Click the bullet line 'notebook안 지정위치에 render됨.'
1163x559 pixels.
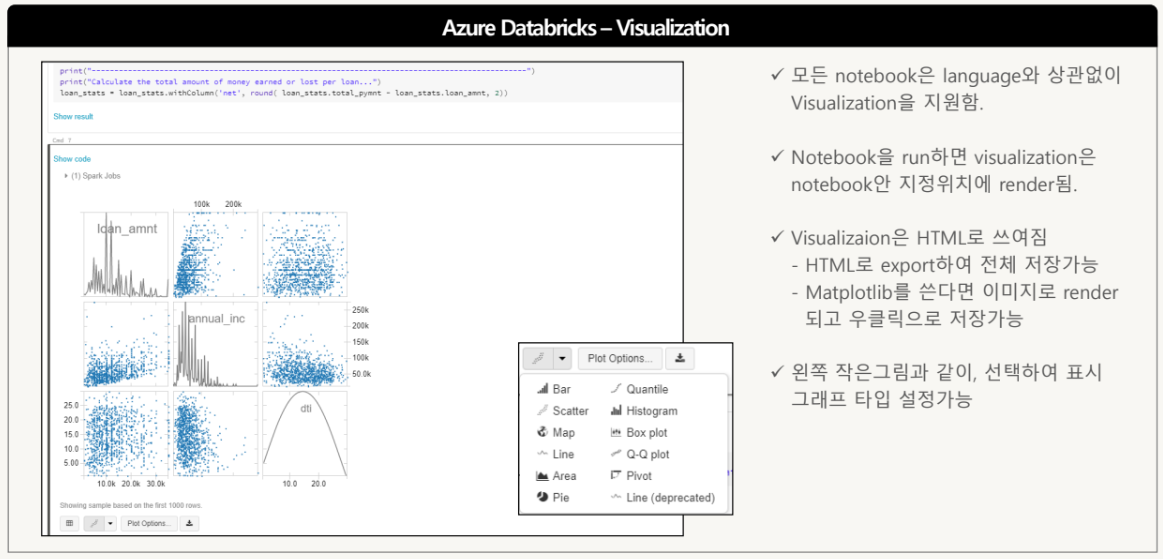[x=934, y=185]
